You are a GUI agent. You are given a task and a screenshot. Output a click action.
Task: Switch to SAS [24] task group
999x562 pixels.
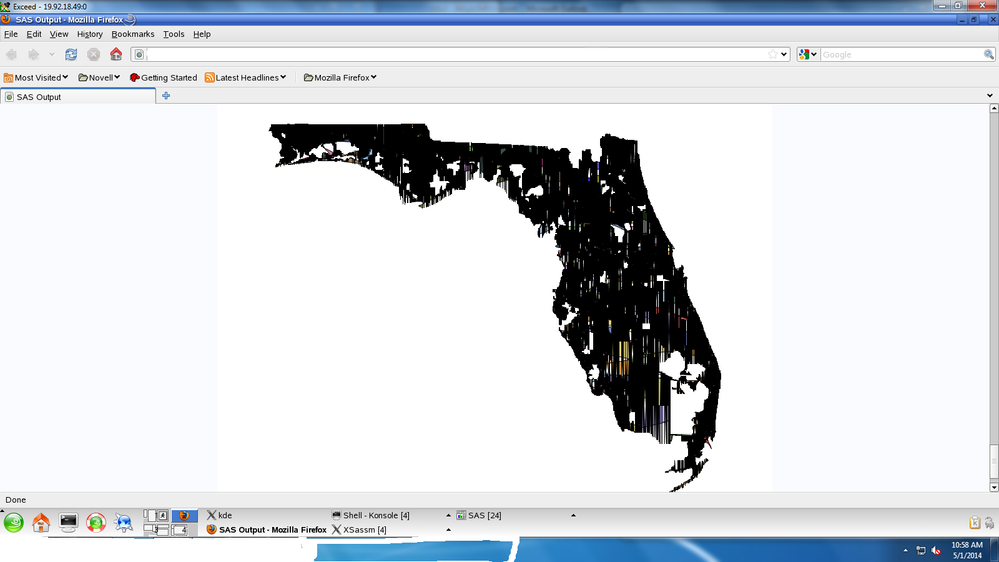click(x=478, y=515)
